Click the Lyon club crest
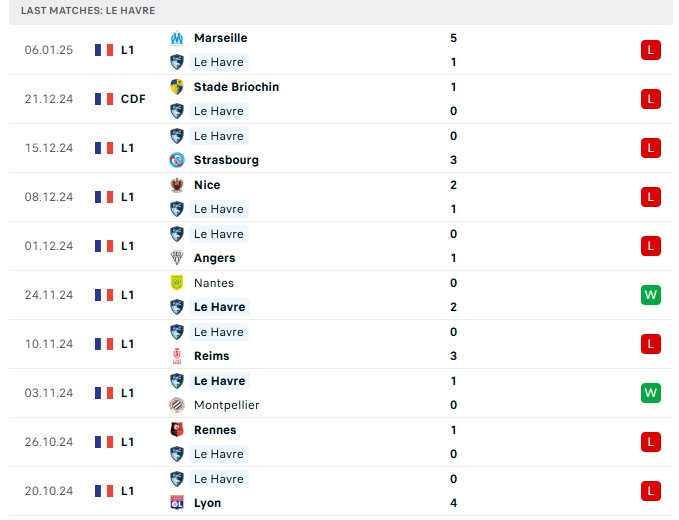 pos(177,503)
